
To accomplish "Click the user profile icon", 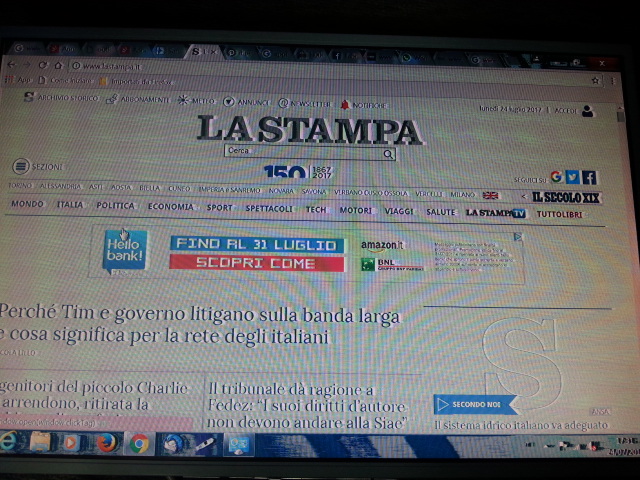I will (x=588, y=111).
